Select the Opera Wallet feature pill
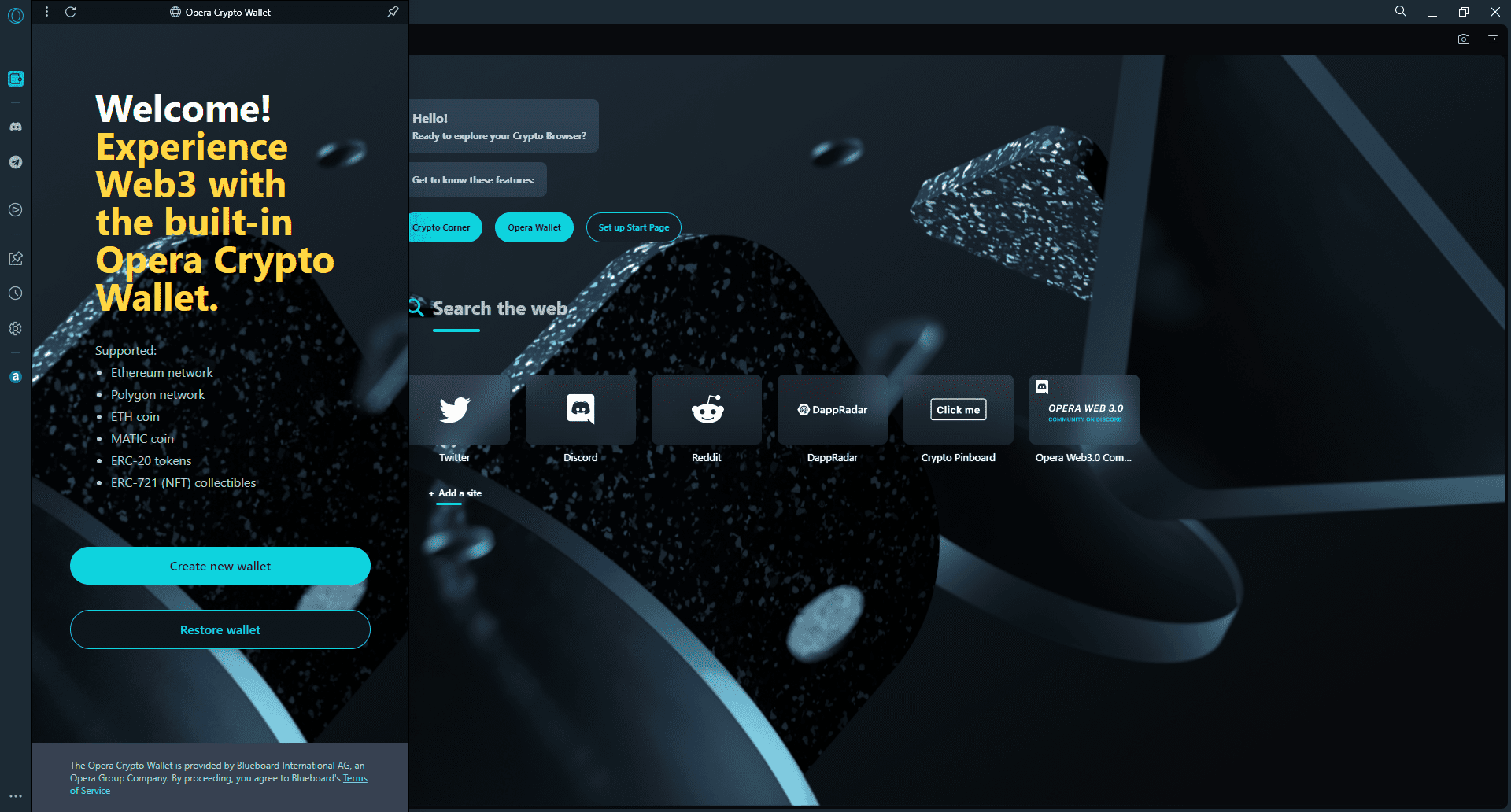 (534, 227)
